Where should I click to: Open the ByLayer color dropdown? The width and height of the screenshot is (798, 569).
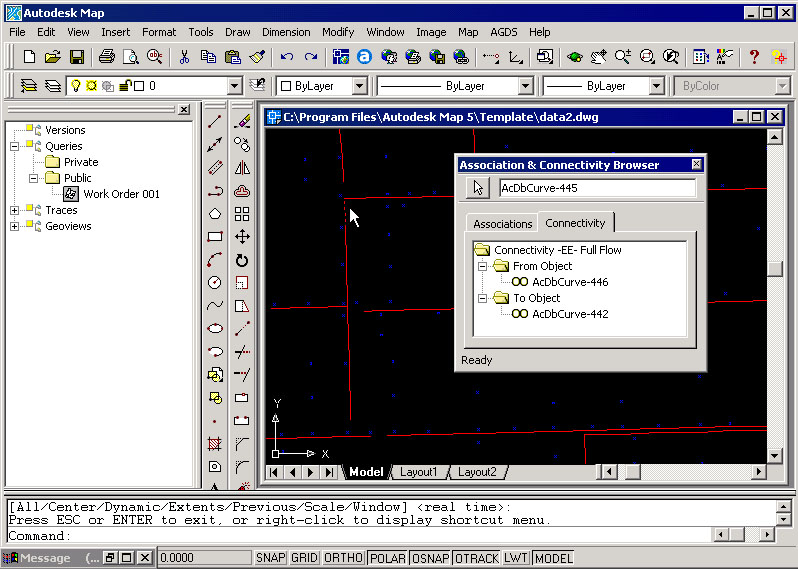point(360,87)
